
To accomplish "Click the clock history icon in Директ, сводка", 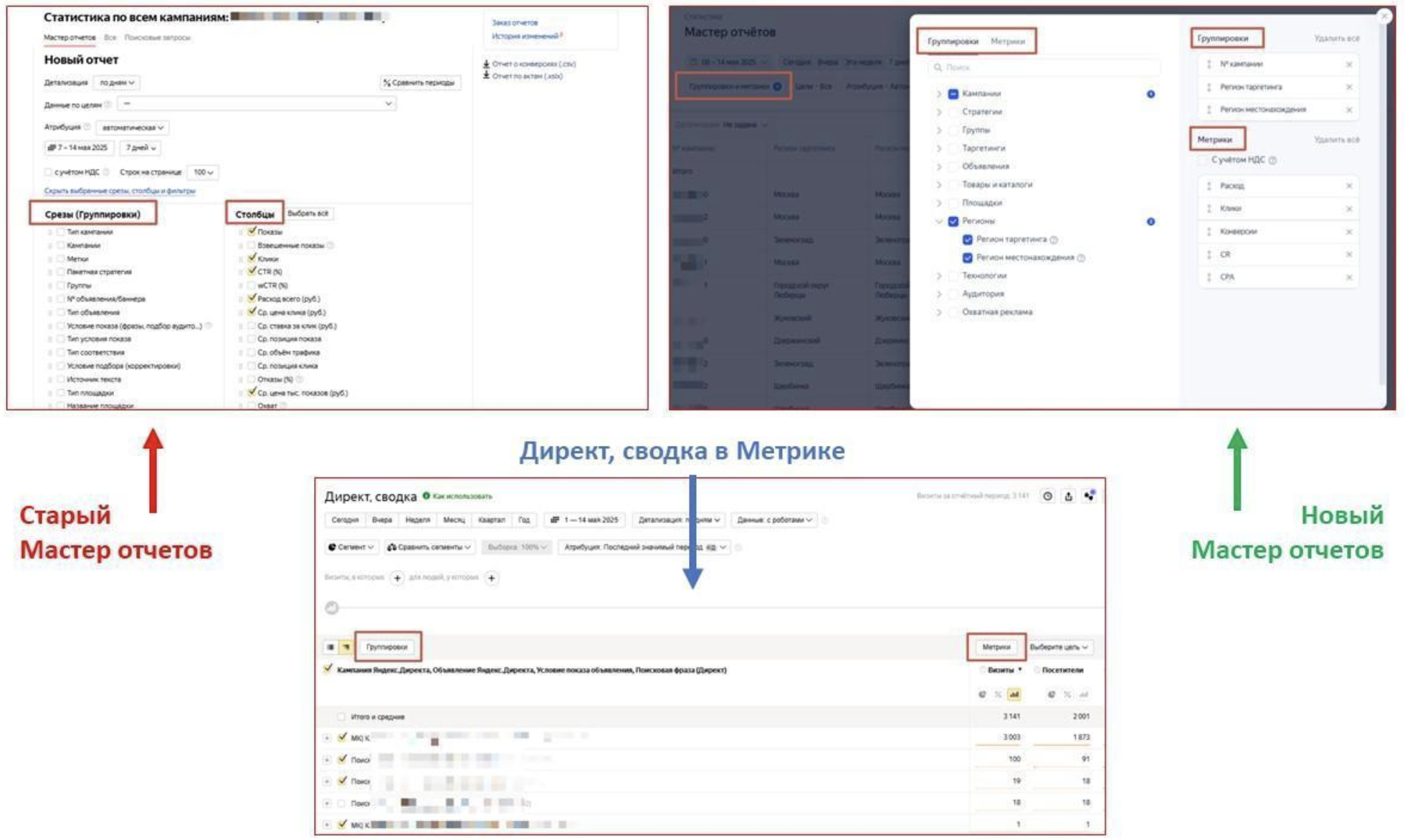I will [1047, 496].
